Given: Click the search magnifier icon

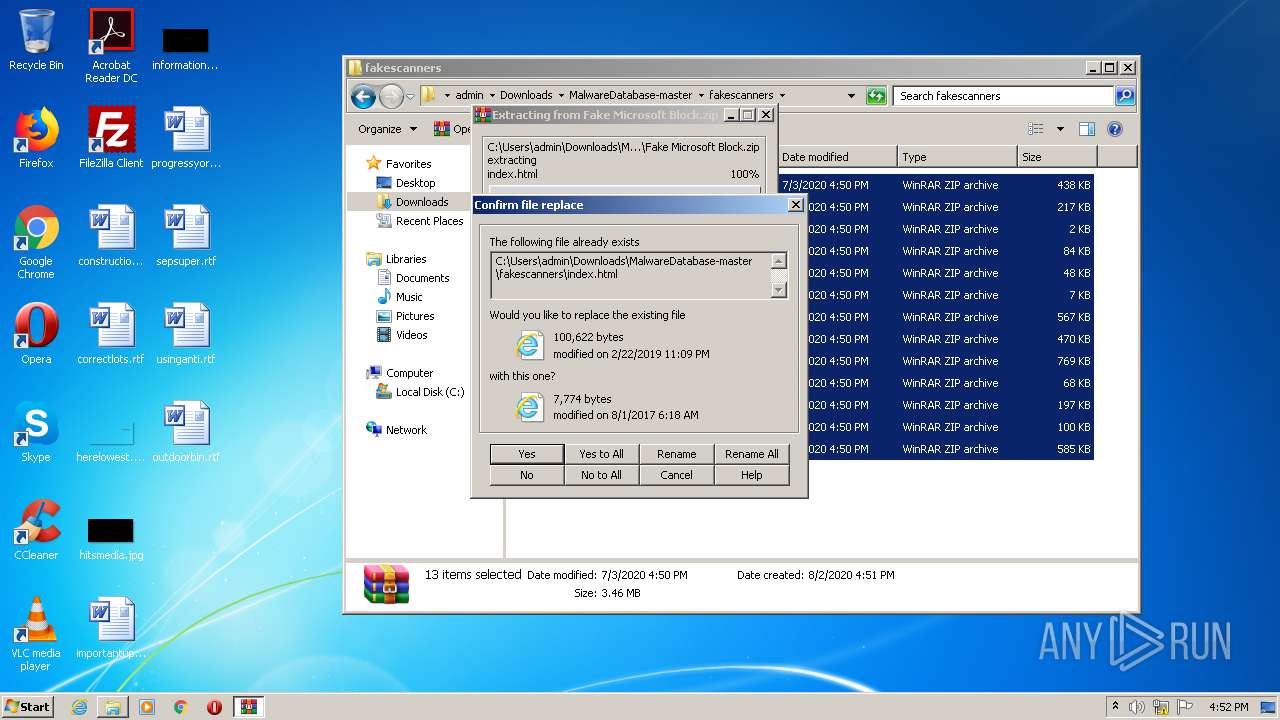Looking at the screenshot, I should pos(1125,96).
